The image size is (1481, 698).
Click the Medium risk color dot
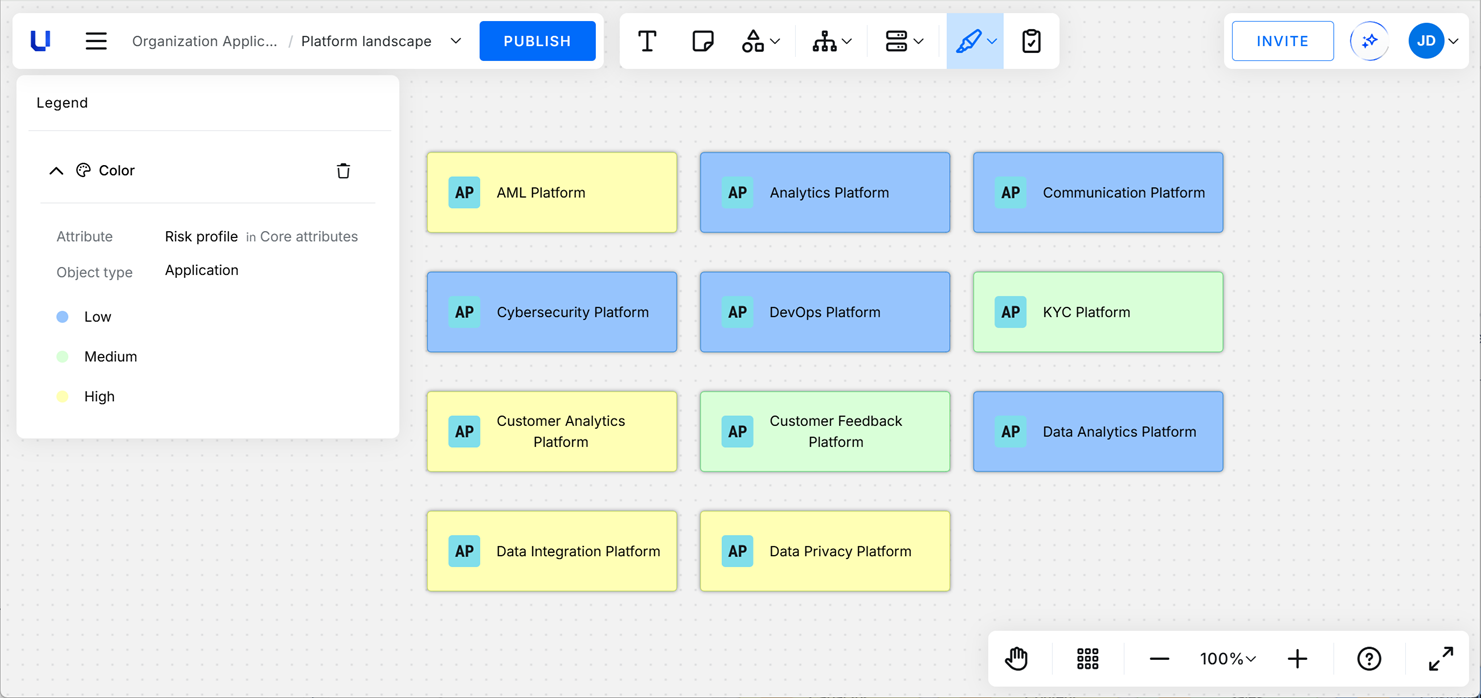coord(62,357)
